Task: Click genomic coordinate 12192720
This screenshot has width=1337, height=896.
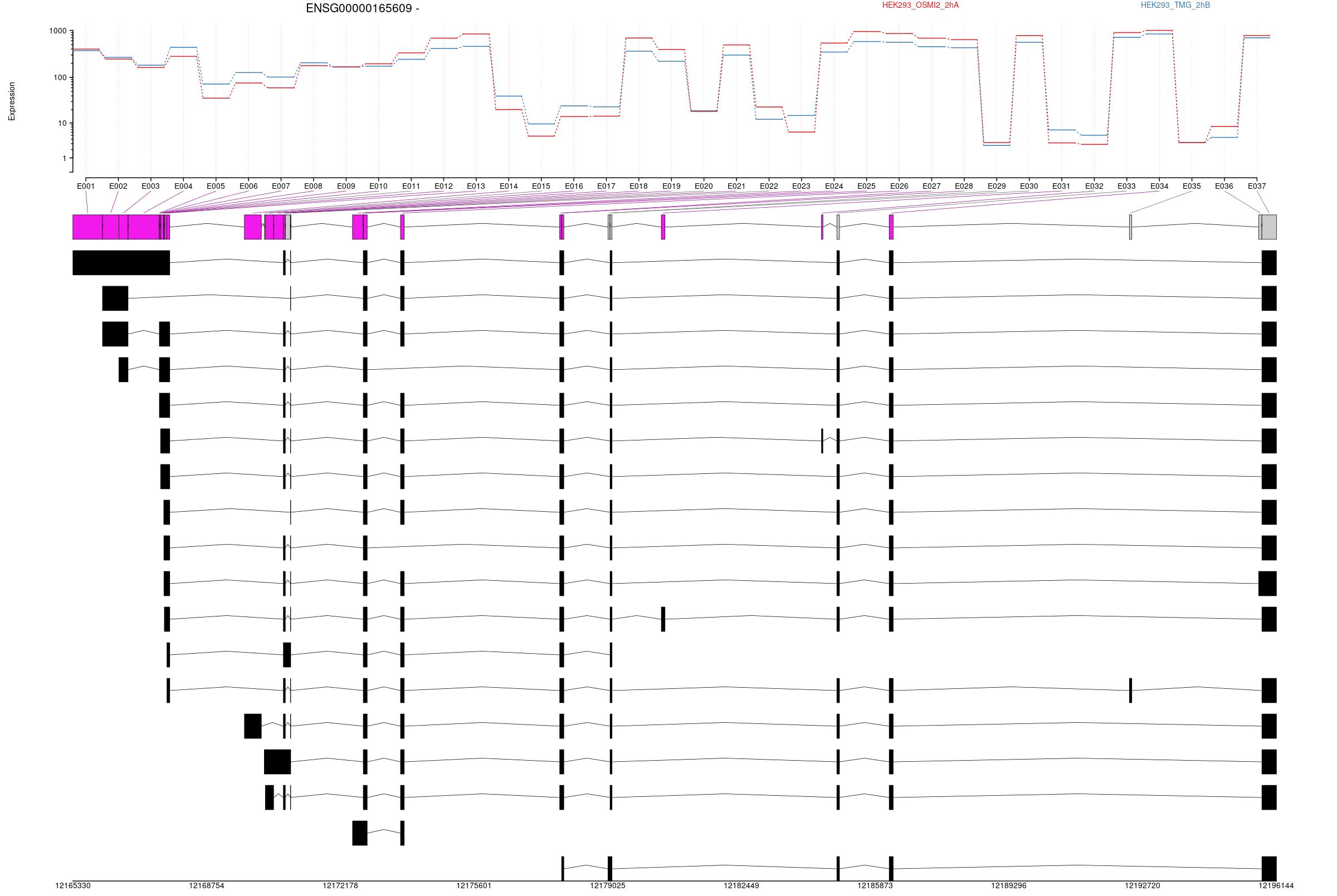Action: pyautogui.click(x=1143, y=887)
